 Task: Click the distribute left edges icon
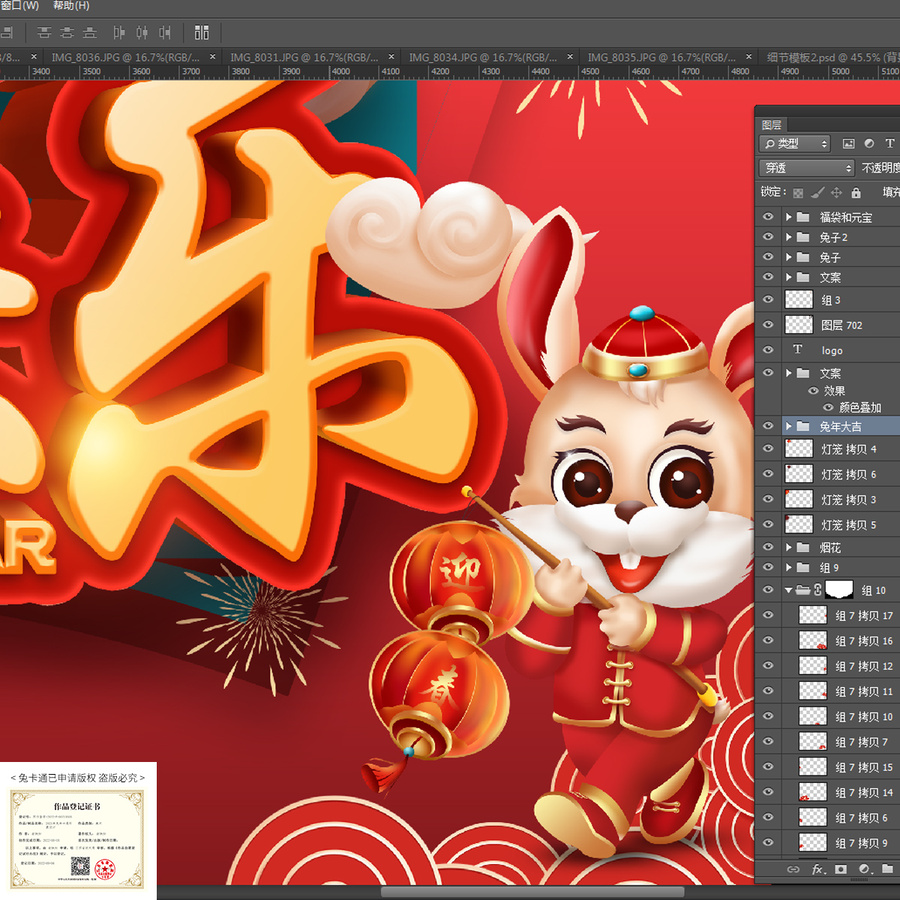pos(119,33)
